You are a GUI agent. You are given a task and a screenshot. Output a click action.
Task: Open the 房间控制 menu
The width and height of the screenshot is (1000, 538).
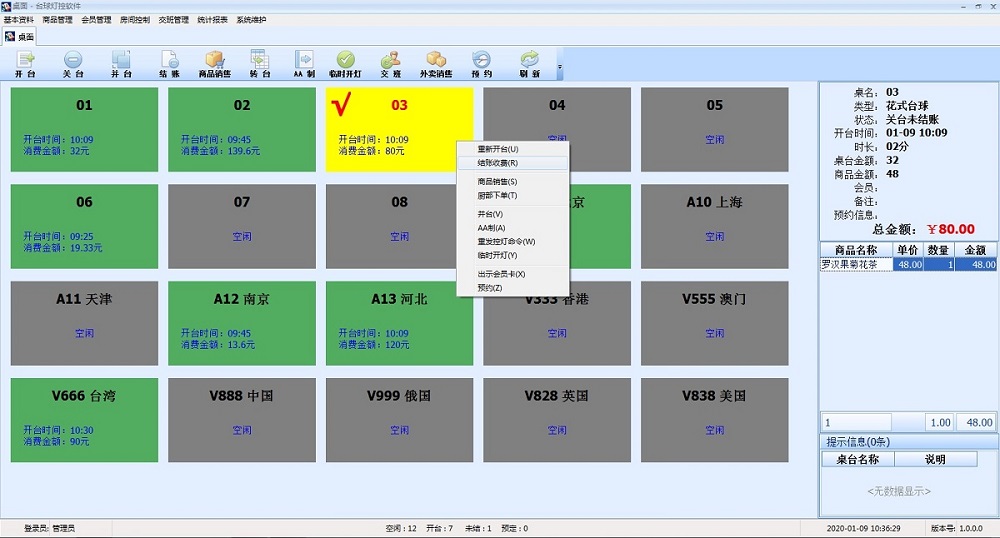135,20
